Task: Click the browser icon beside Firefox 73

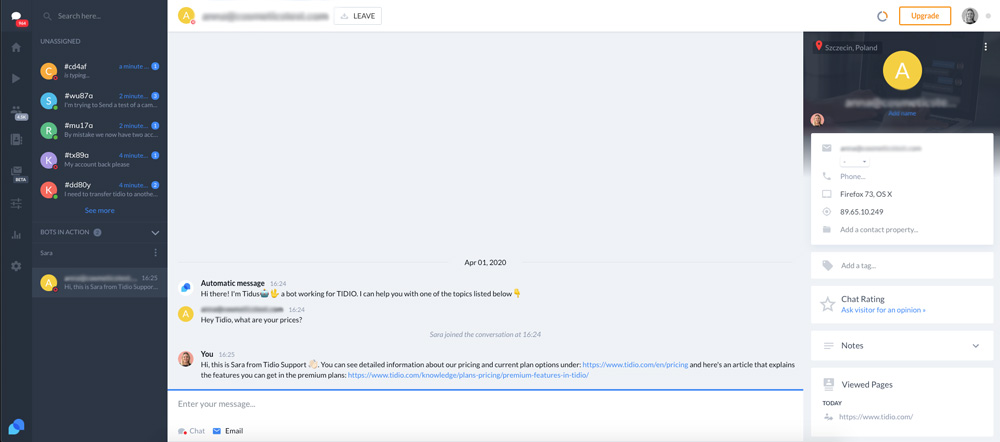Action: coord(827,194)
